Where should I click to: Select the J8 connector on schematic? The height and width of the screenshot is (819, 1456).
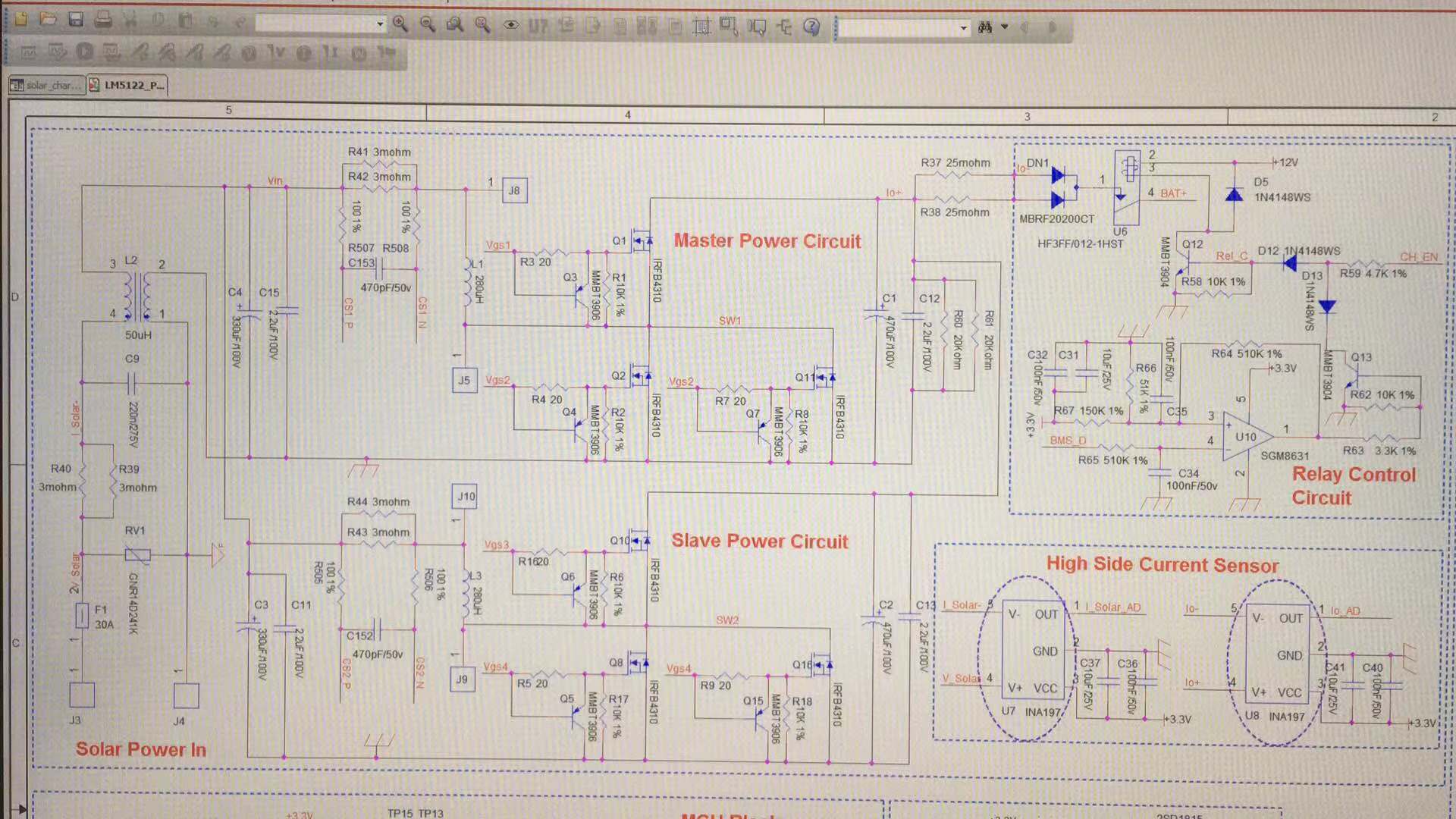tap(514, 190)
